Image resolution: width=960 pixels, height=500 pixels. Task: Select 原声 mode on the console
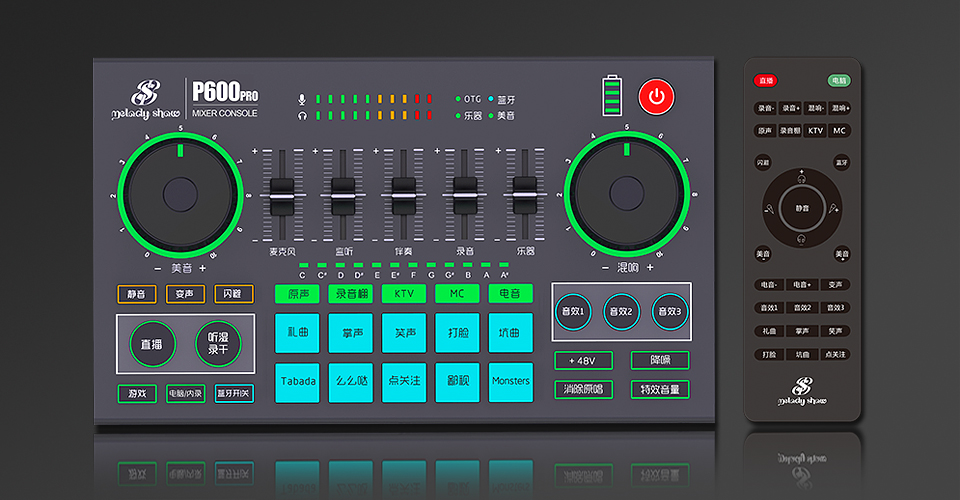(x=297, y=294)
